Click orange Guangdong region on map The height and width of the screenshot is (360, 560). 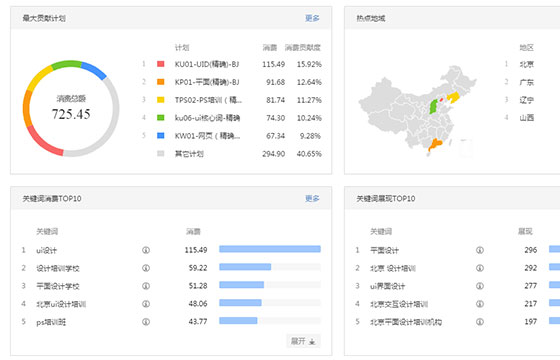pos(435,145)
